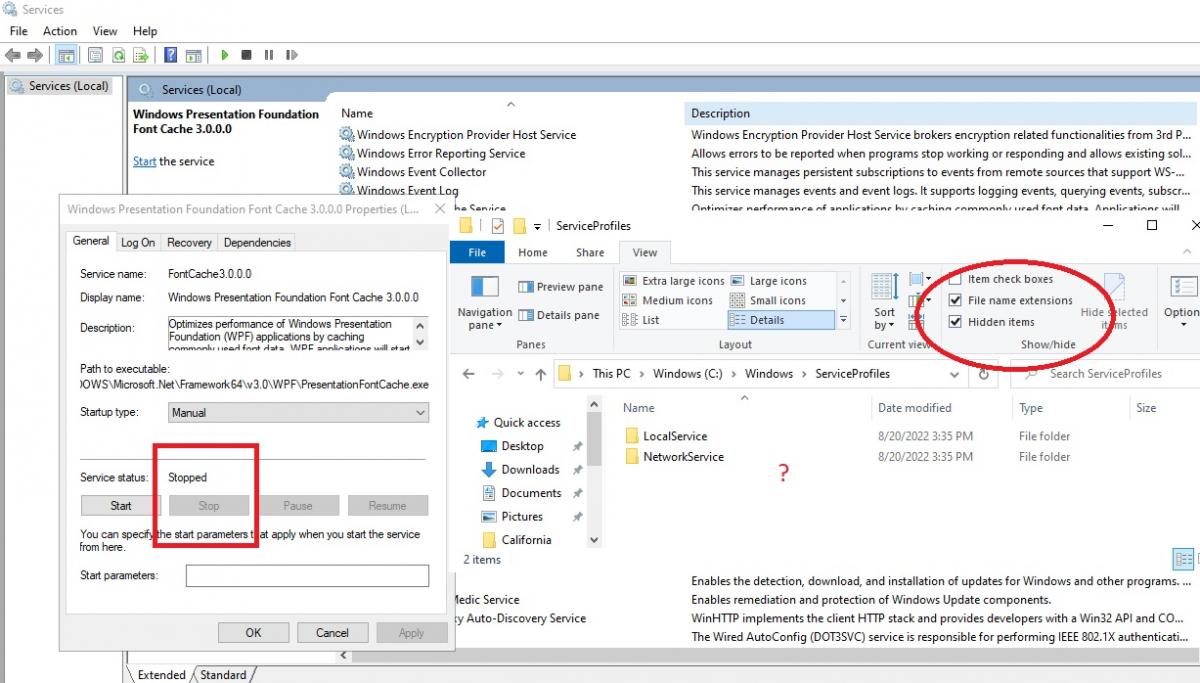Screen dimensions: 1200x683
Task: Open Properties from the Services toolbar icon
Action: [95, 55]
